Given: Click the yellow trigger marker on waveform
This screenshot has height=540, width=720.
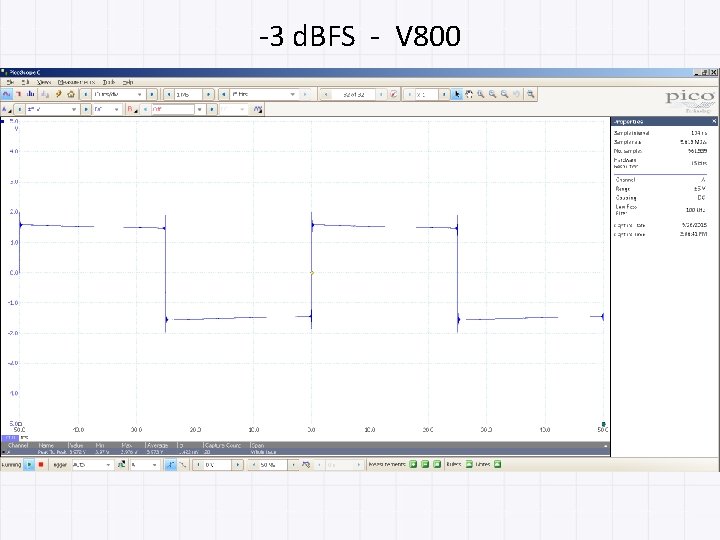Looking at the screenshot, I should [x=312, y=273].
